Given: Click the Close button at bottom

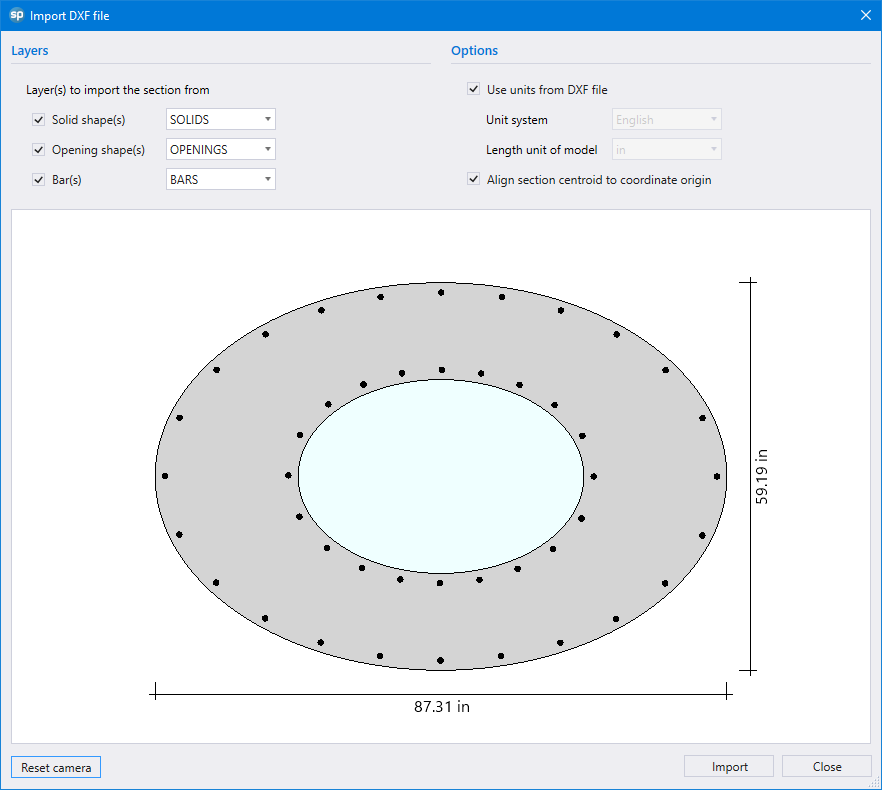Looking at the screenshot, I should pos(827,767).
